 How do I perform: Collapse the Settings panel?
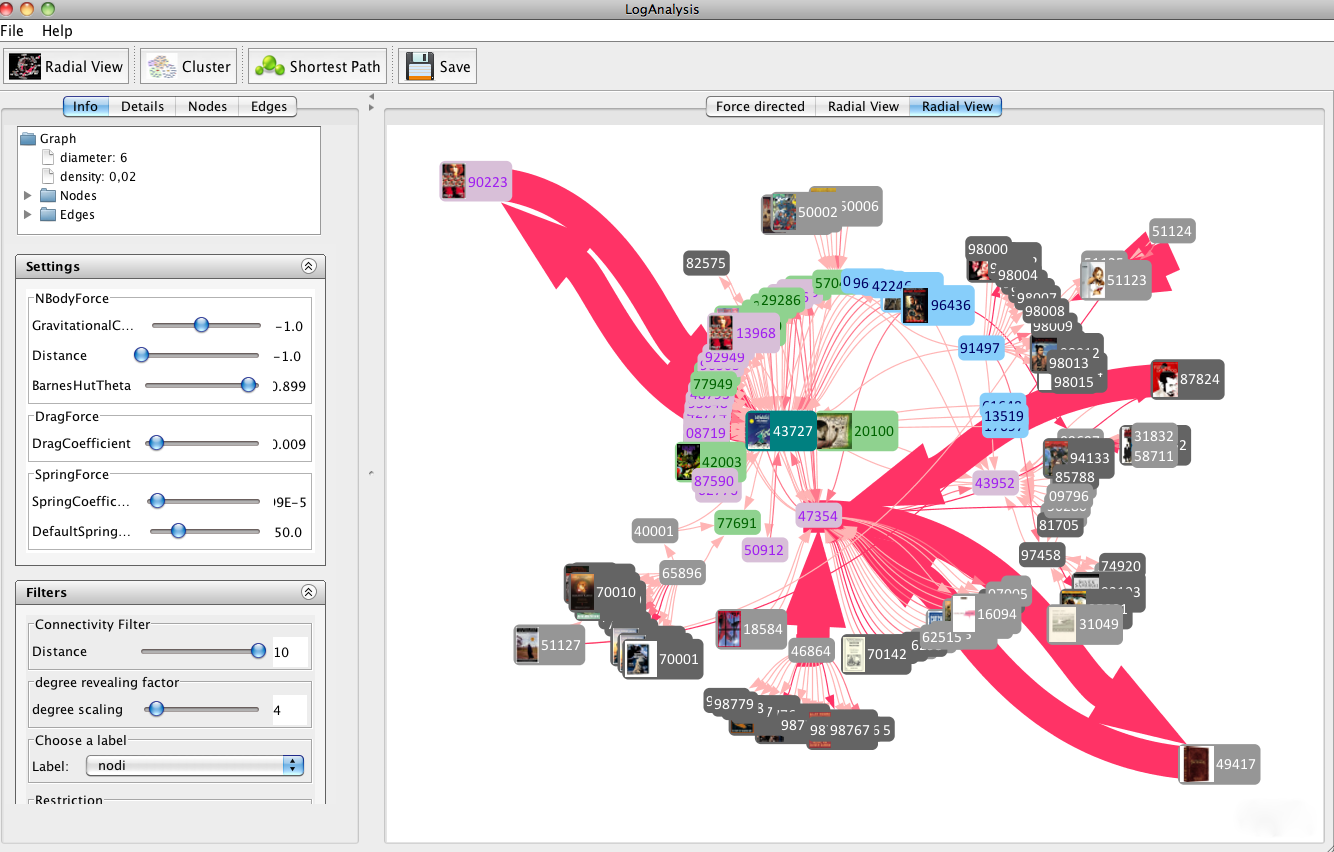309,267
